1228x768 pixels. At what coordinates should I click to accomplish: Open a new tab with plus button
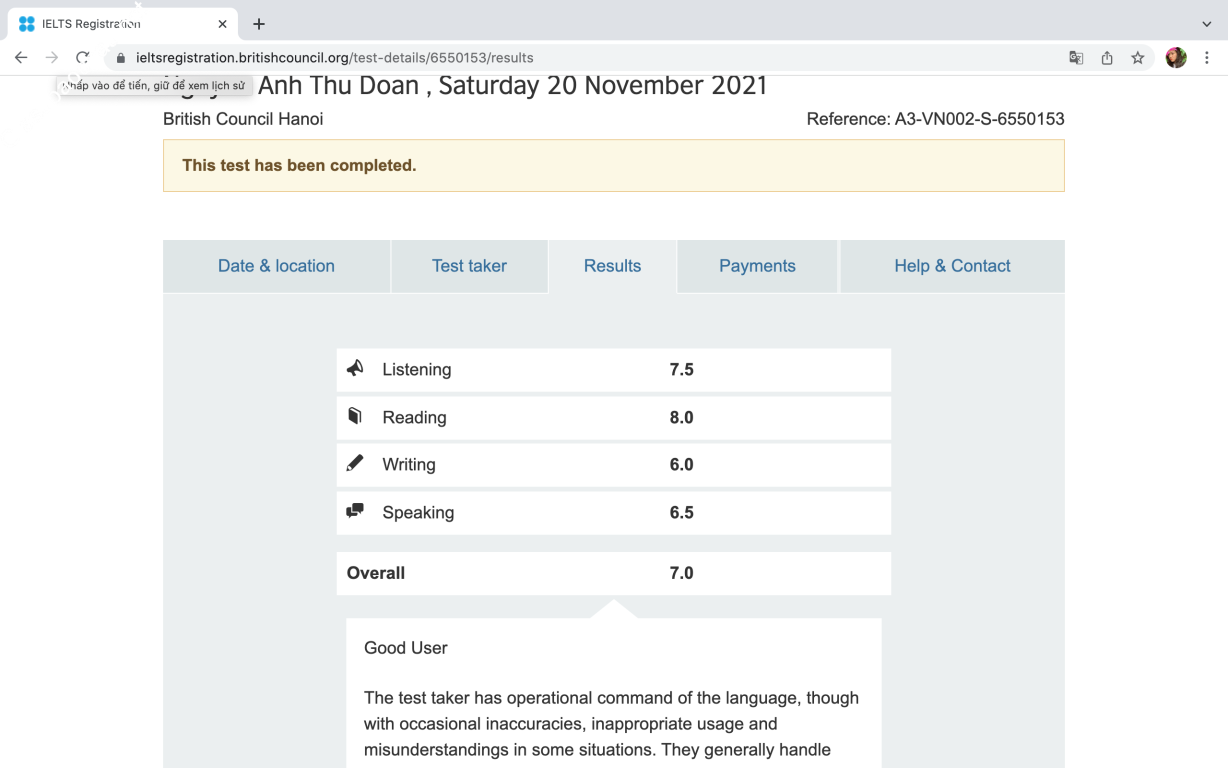point(259,24)
